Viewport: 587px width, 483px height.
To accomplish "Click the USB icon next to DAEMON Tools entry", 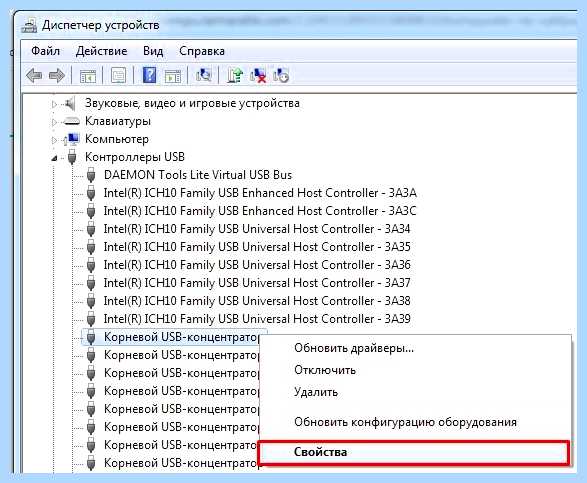I will [x=91, y=175].
